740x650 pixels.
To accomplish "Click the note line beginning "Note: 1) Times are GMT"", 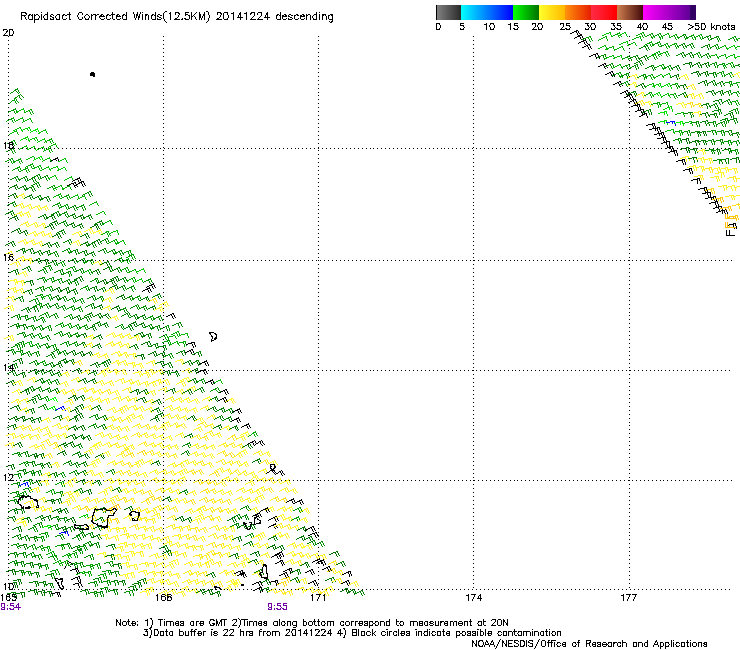I will click(x=312, y=623).
